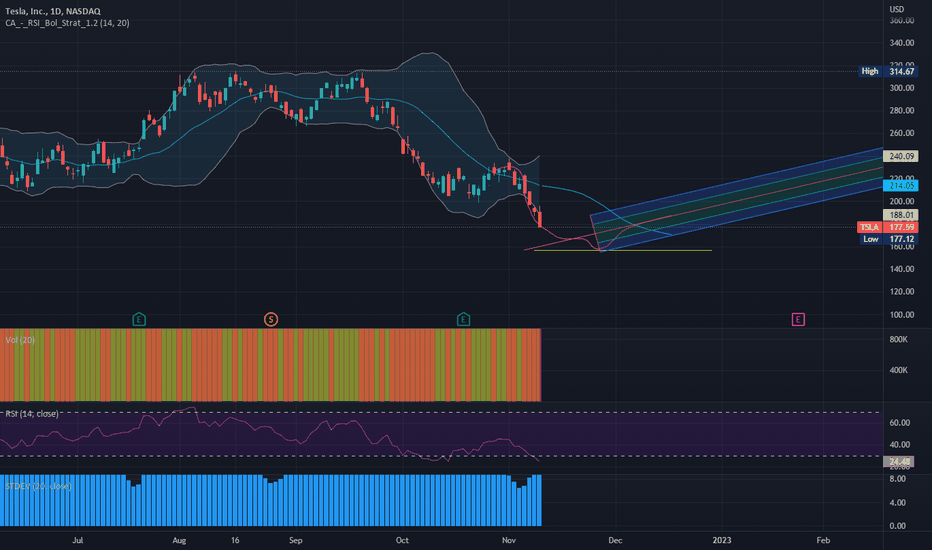Select the blue rising regression channel drawing
Image resolution: width=932 pixels, height=550 pixels.
click(737, 199)
